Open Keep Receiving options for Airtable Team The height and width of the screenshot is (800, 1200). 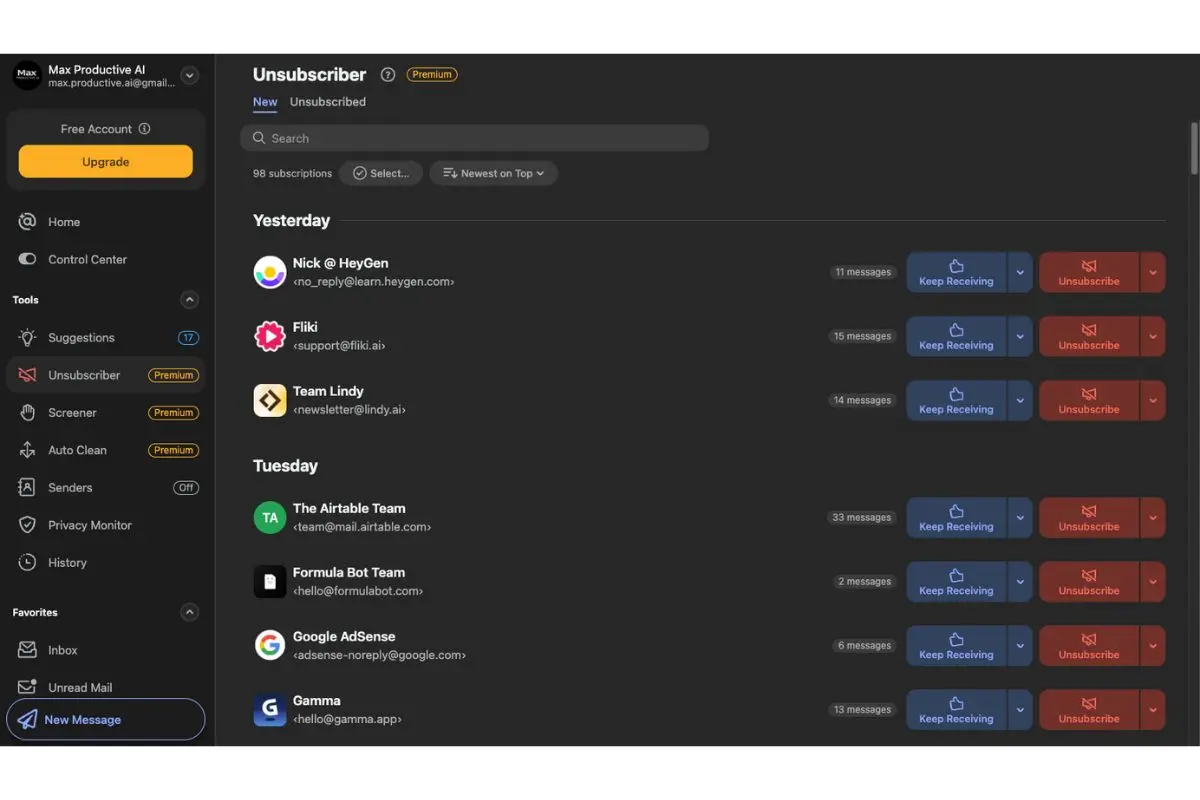tap(1020, 517)
